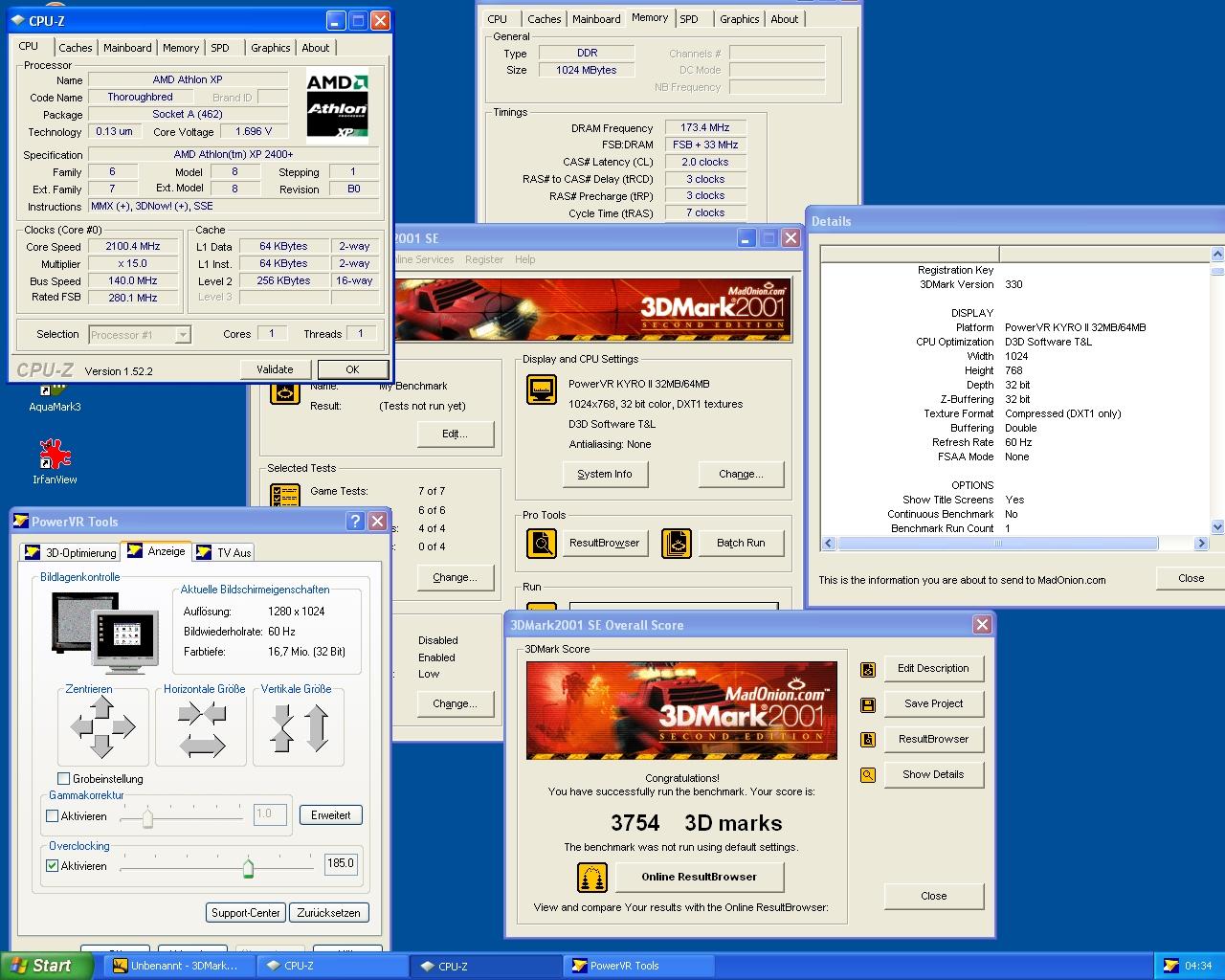Open the Processor #1 selection dropdown
The height and width of the screenshot is (980, 1225).
183,335
